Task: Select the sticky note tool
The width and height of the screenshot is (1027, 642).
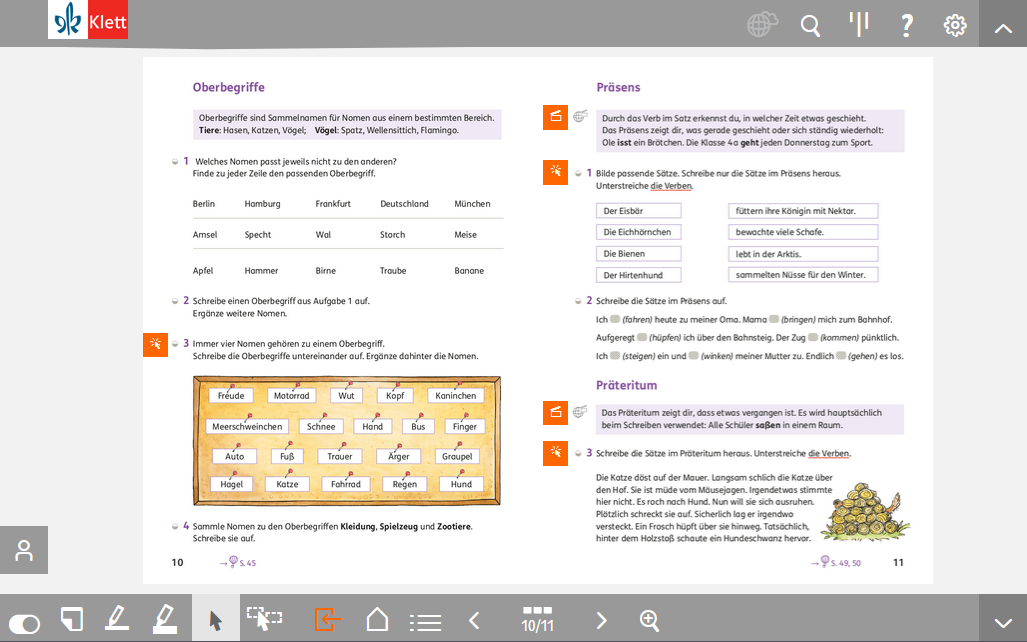Action: click(x=71, y=620)
